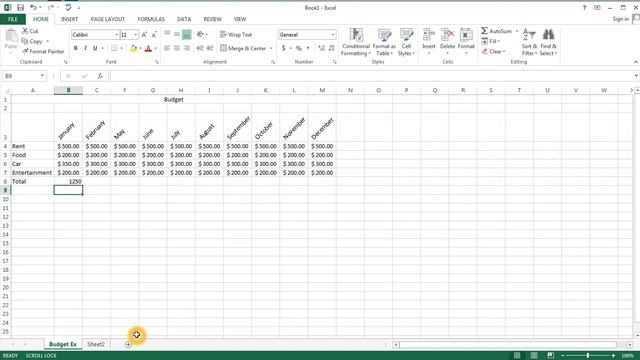Click the Save icon in quick access toolbar
Image resolution: width=640 pixels, height=360 pixels.
pyautogui.click(x=20, y=7)
